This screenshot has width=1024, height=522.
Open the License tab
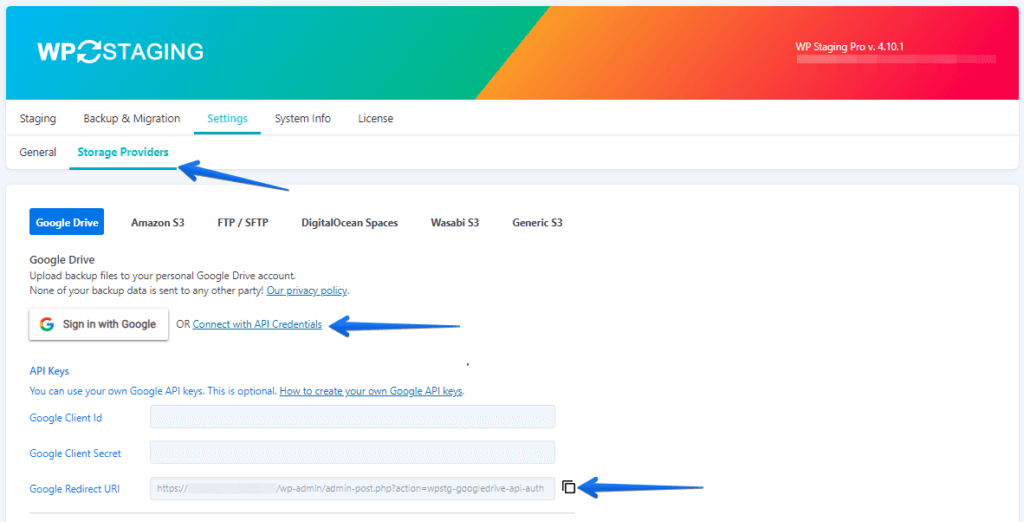point(376,118)
